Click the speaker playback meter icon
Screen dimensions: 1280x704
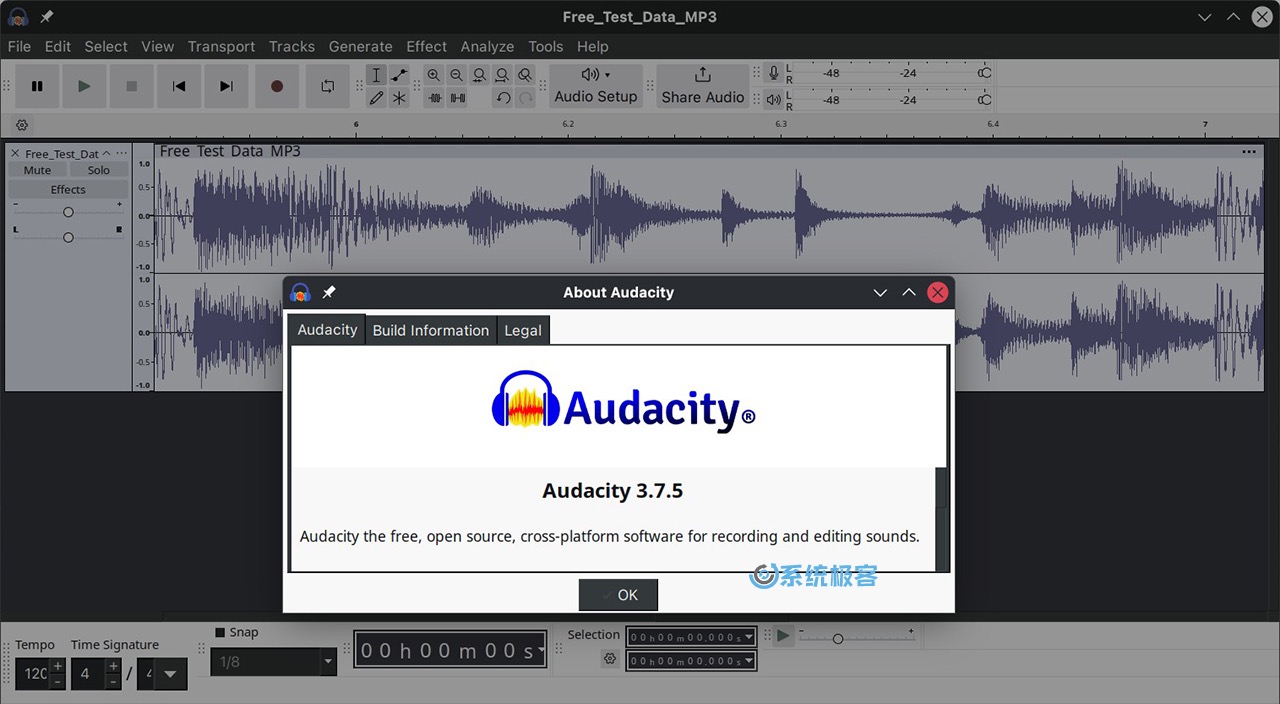click(773, 99)
